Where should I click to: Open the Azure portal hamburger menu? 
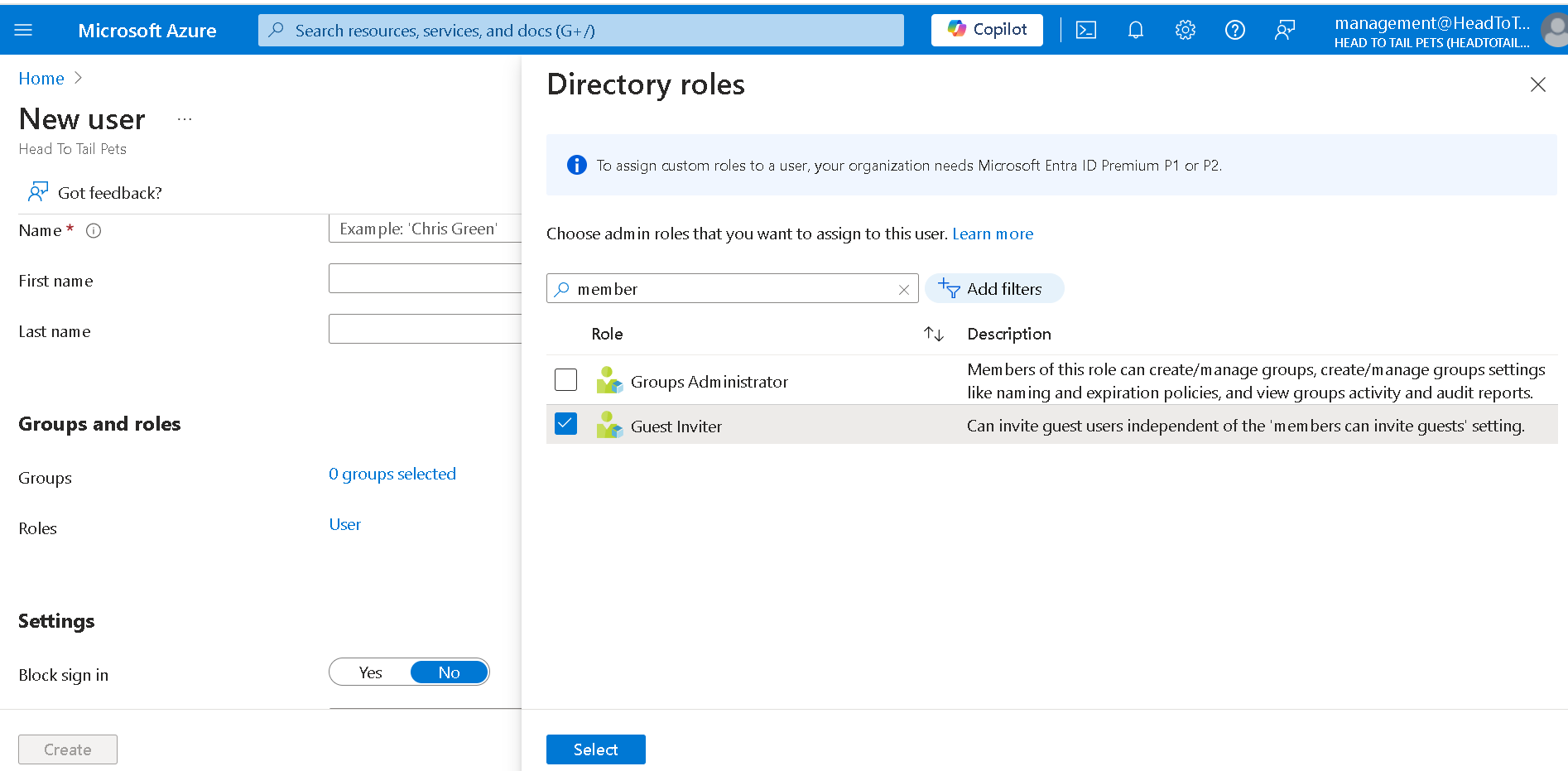[23, 31]
